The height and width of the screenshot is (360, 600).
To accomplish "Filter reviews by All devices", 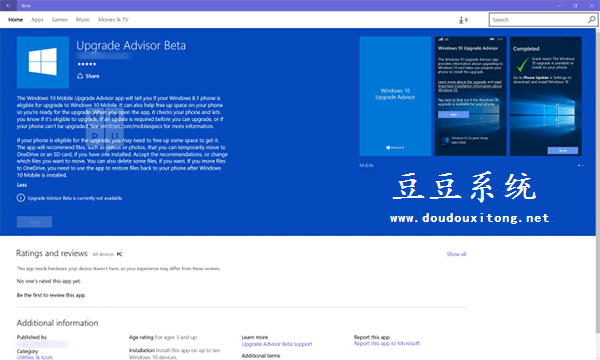I will click(x=103, y=254).
